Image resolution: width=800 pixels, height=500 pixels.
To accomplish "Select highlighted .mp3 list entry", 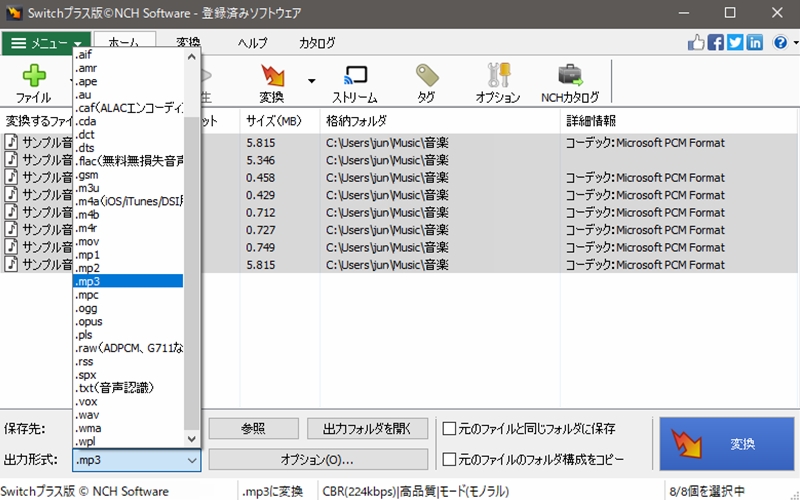I will (128, 281).
